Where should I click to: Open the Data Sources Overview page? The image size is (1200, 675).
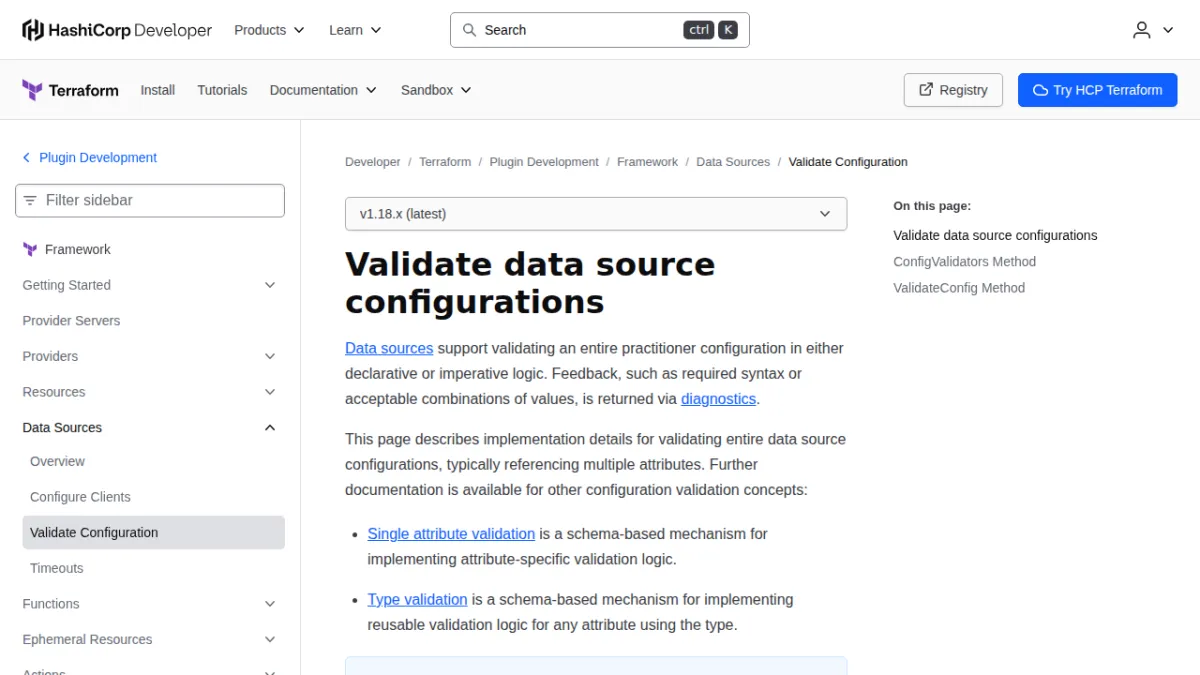57,461
